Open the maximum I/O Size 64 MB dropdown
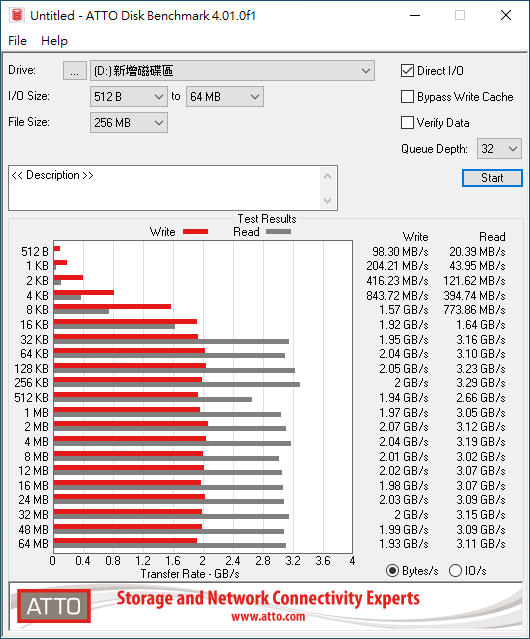Image resolution: width=530 pixels, height=639 pixels. [x=225, y=97]
